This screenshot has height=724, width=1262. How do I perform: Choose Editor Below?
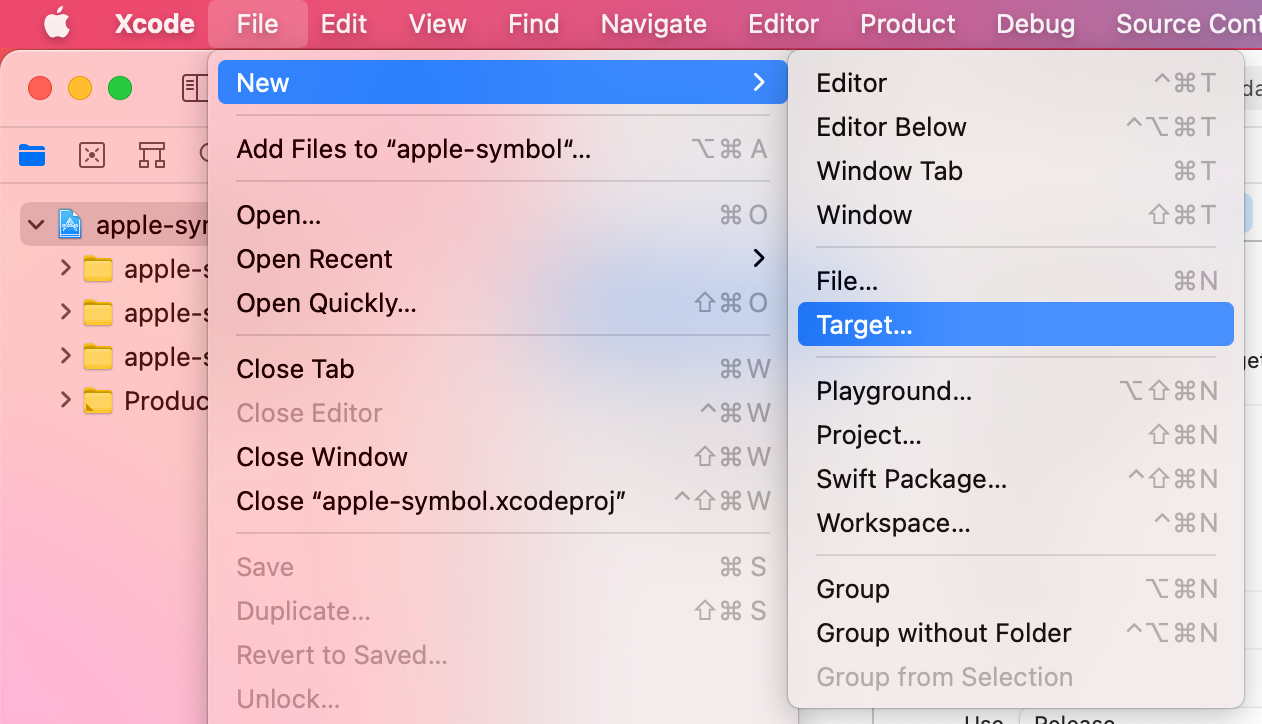pyautogui.click(x=1016, y=127)
